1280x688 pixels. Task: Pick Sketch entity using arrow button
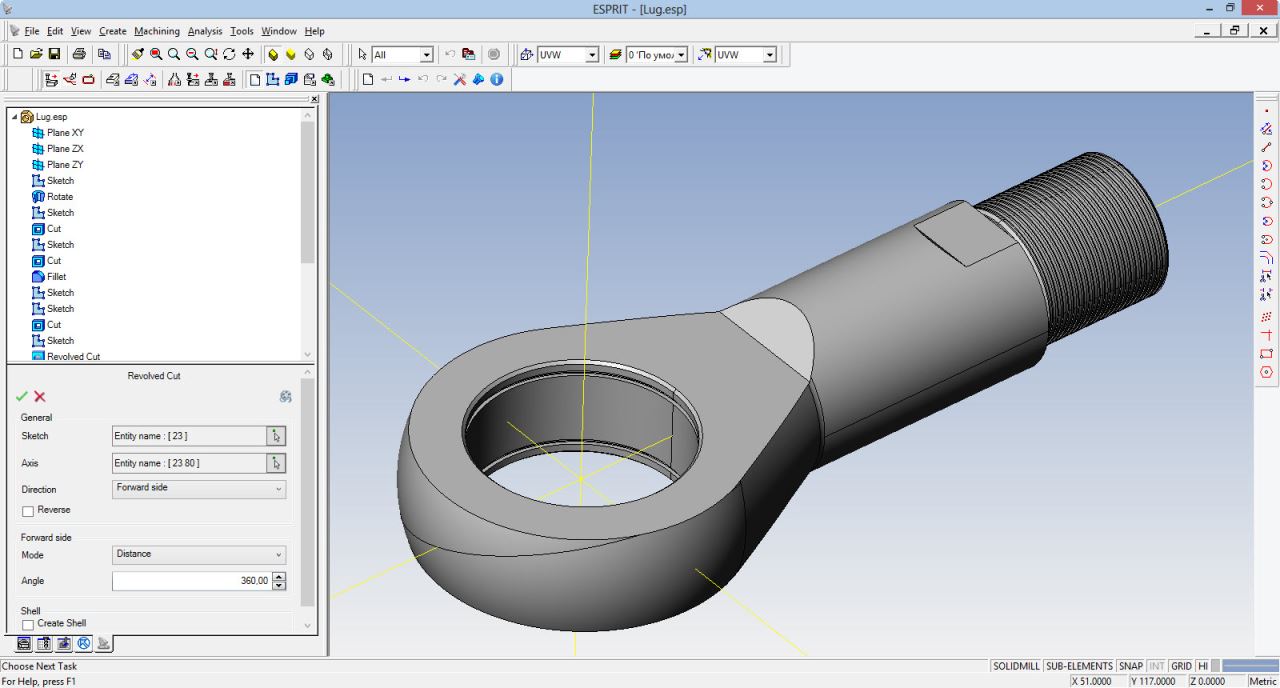tap(277, 435)
